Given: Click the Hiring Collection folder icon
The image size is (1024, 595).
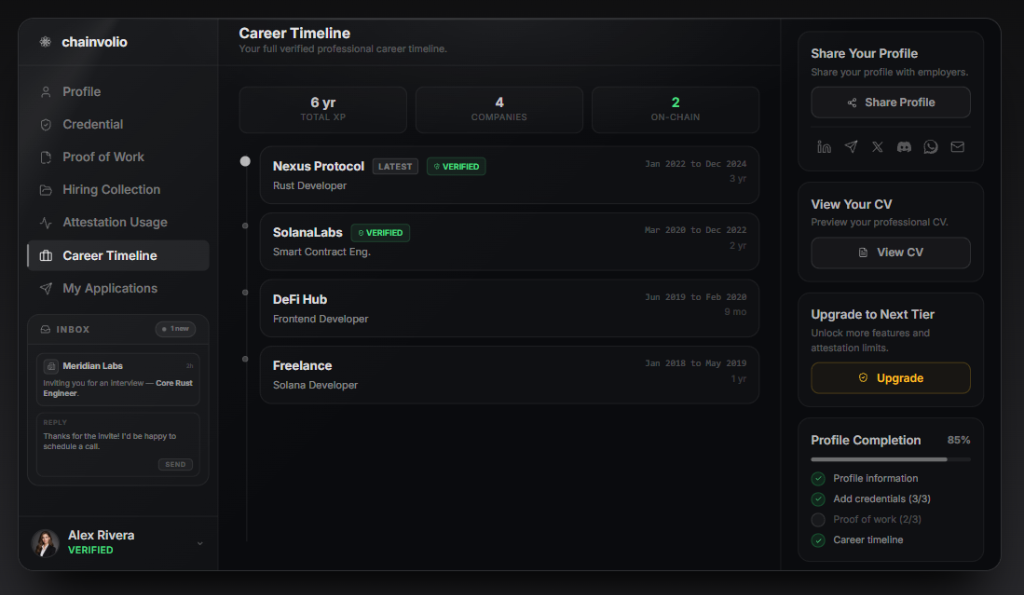Looking at the screenshot, I should point(46,189).
